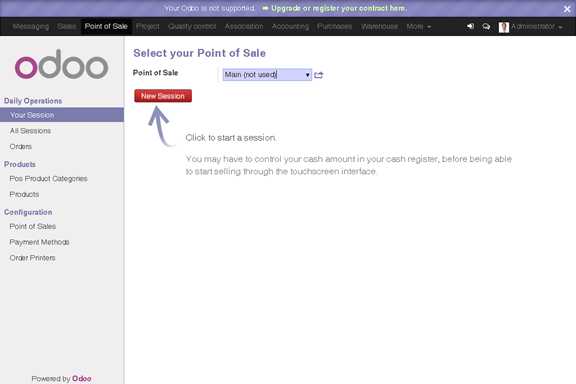Expand the More menu

click(418, 26)
